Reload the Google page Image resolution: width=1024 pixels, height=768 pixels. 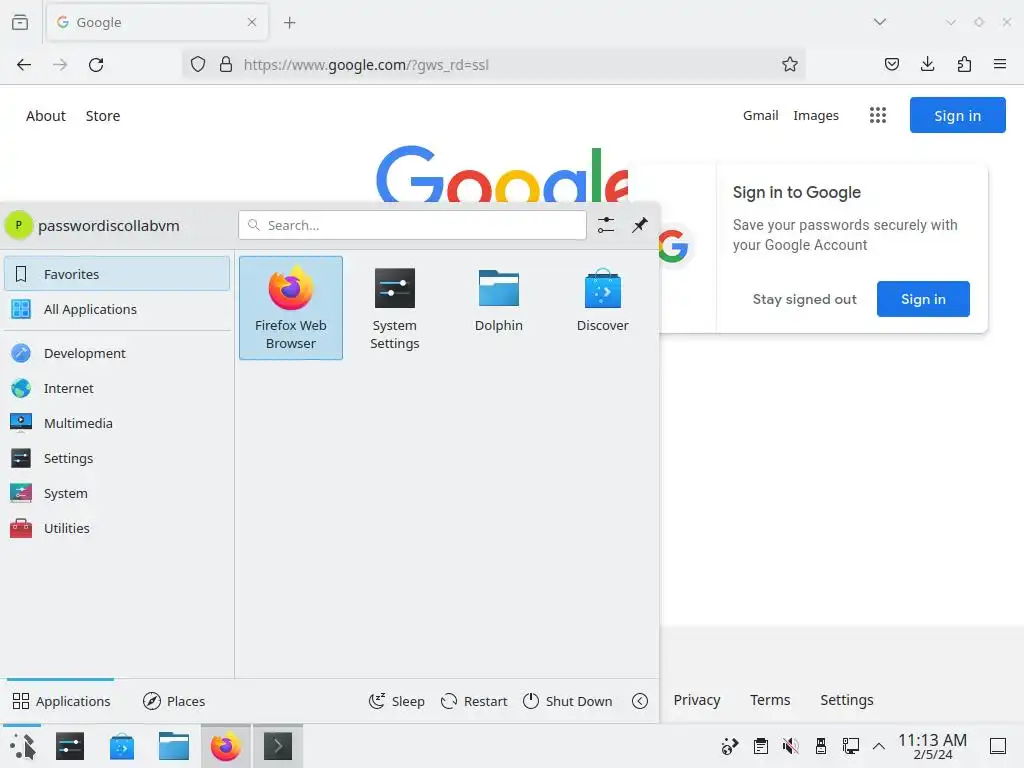(x=96, y=65)
